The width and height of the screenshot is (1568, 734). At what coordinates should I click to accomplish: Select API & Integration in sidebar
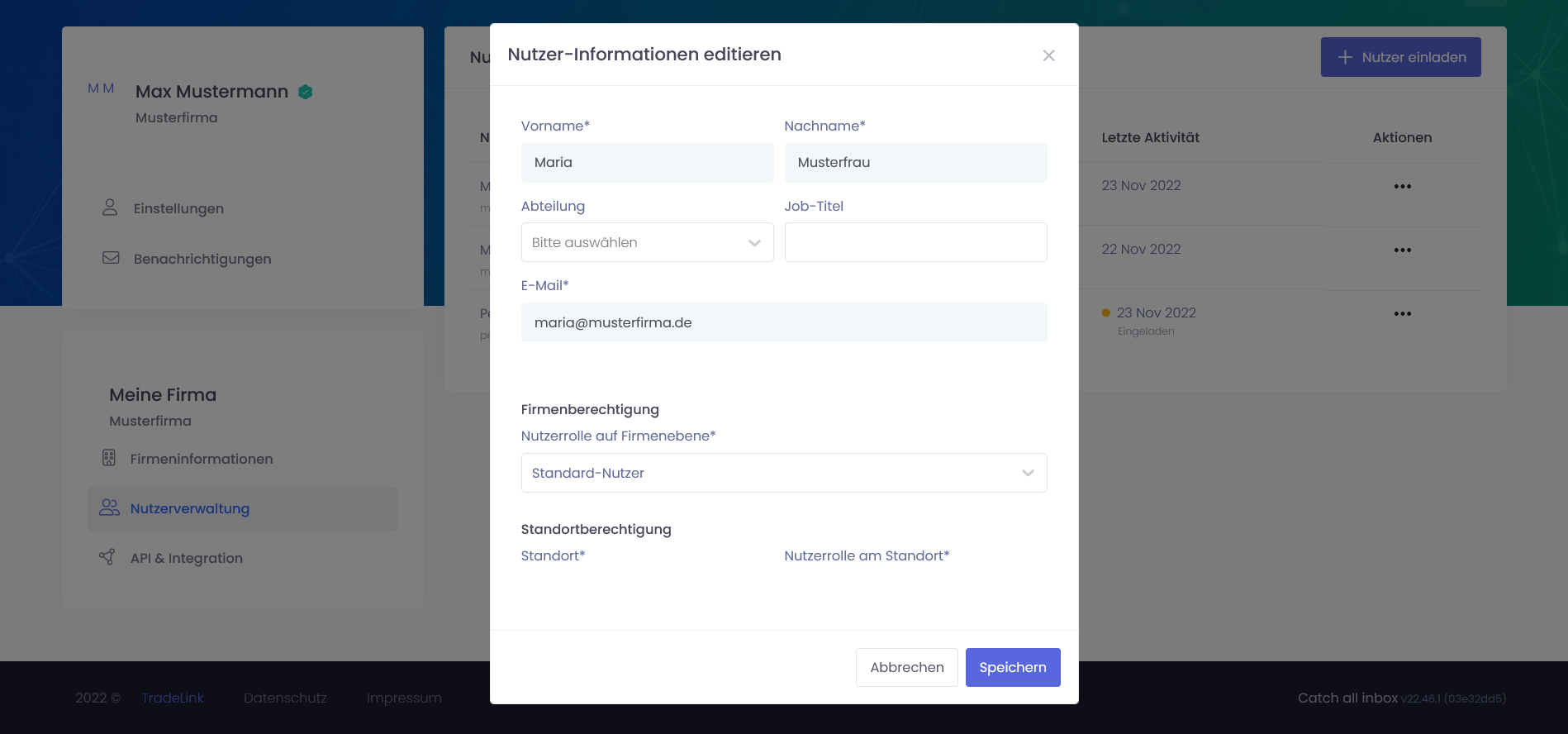point(186,558)
